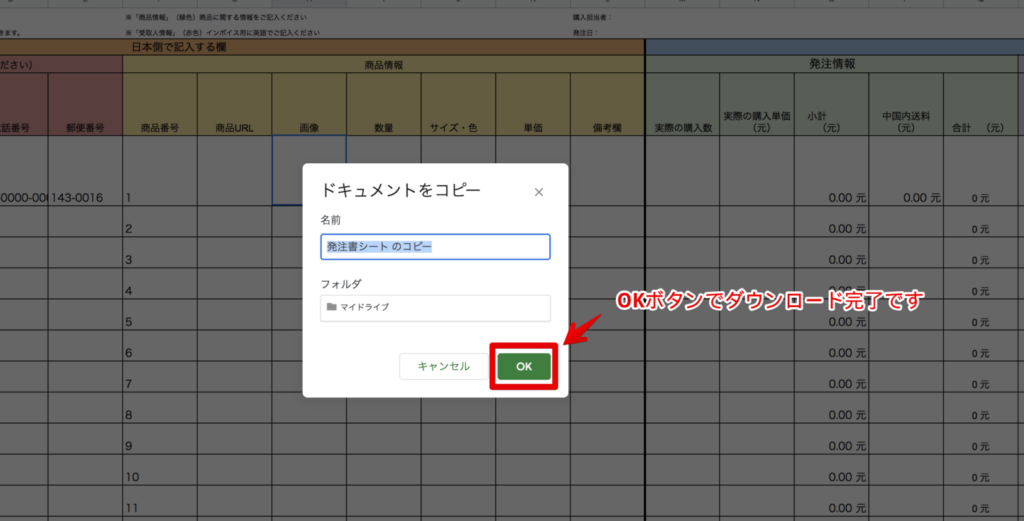Viewport: 1024px width, 521px height.
Task: Select the 郵便番号 column header
Action: pos(85,104)
